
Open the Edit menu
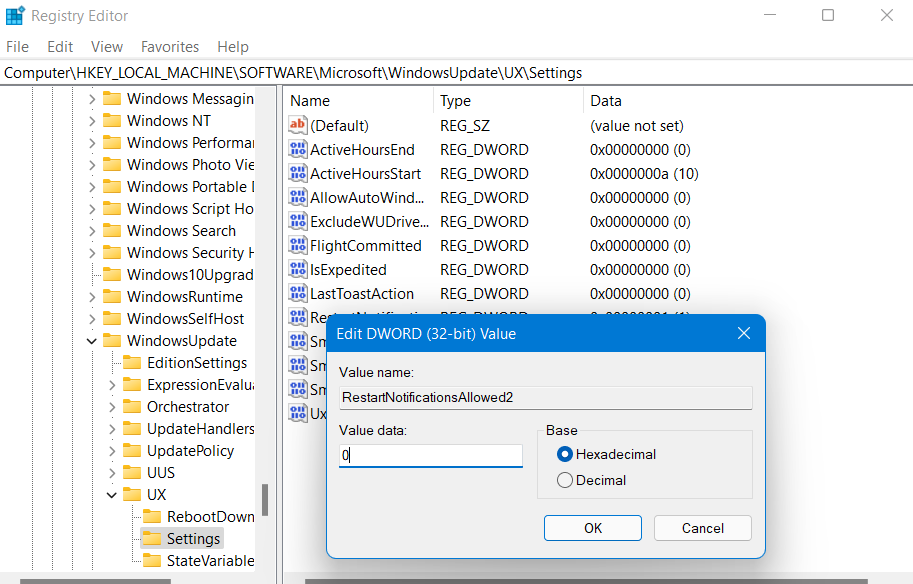[x=60, y=47]
